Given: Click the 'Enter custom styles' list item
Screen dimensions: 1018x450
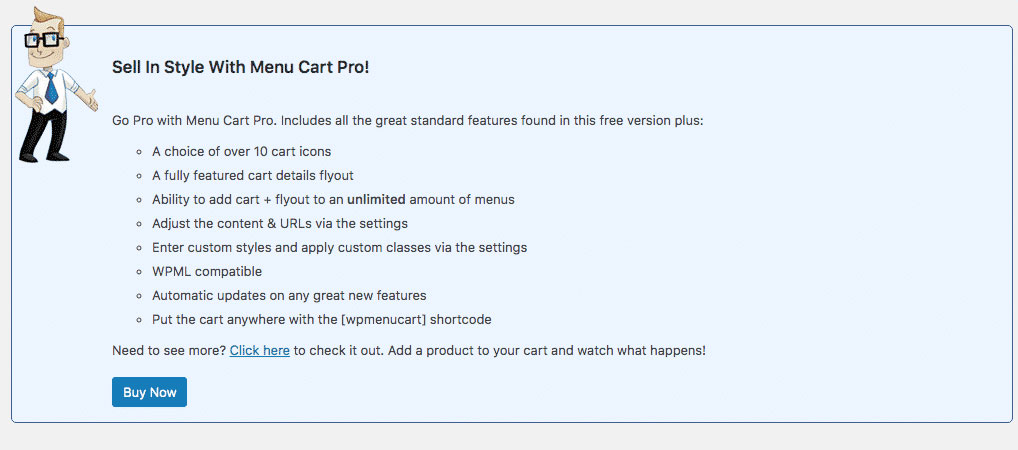Looking at the screenshot, I should click(x=339, y=247).
